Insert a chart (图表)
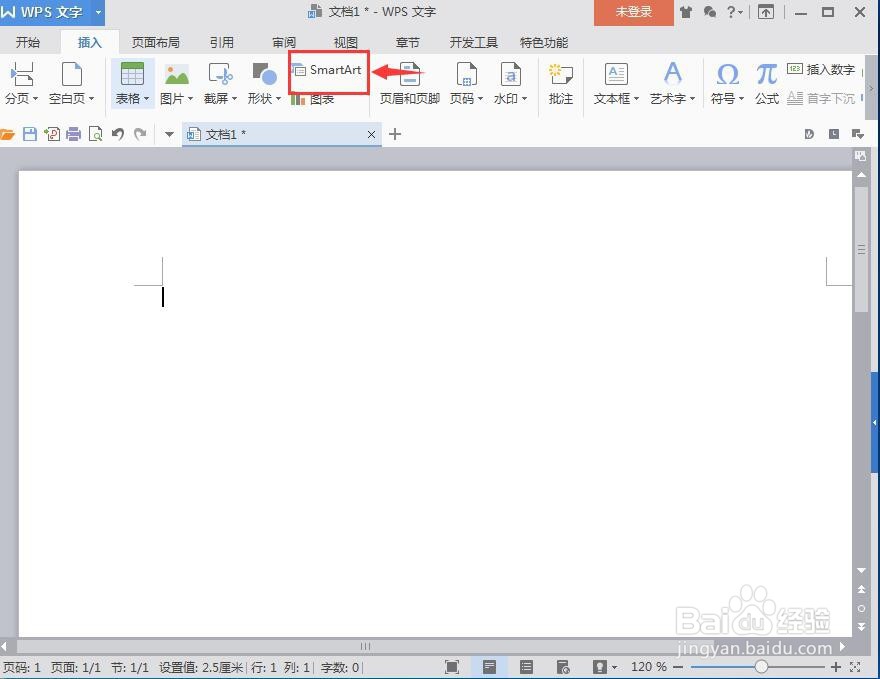 [313, 100]
